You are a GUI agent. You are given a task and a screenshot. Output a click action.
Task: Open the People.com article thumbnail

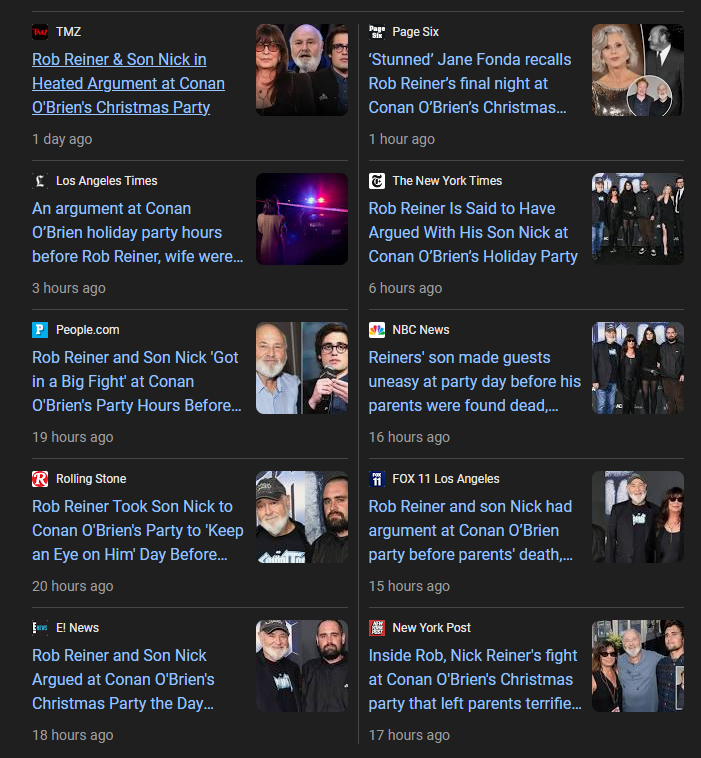(302, 368)
